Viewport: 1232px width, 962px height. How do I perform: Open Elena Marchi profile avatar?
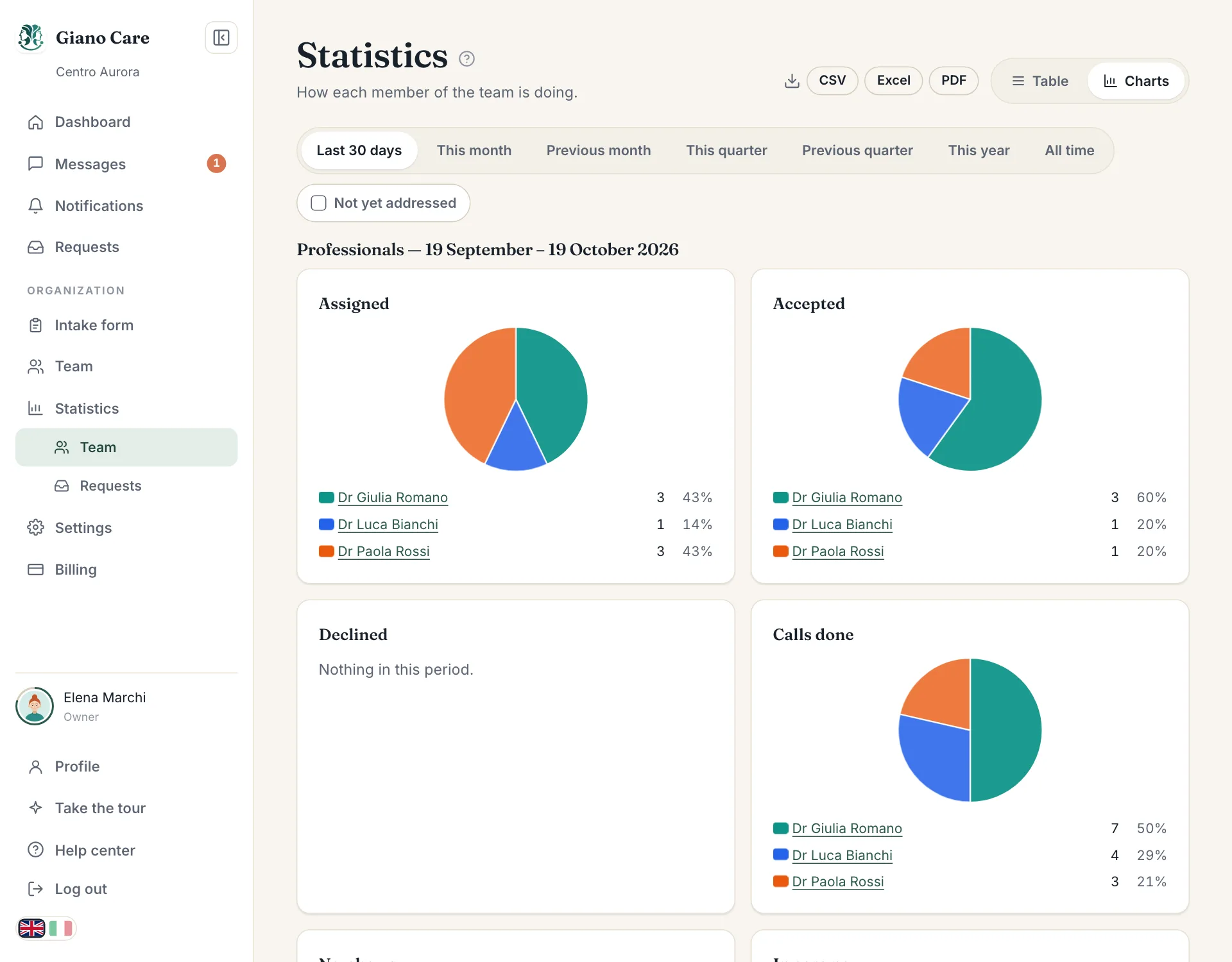tap(35, 706)
